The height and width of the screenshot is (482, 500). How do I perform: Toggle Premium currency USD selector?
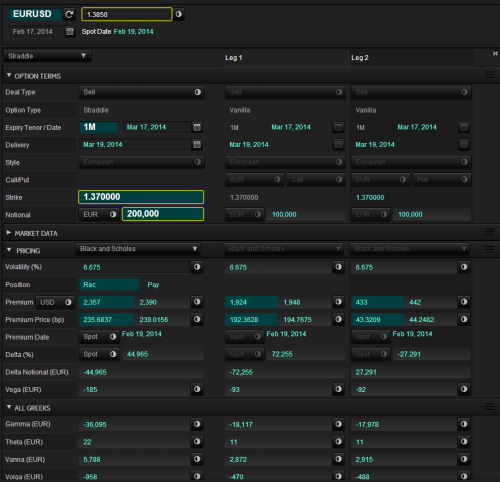point(55,302)
